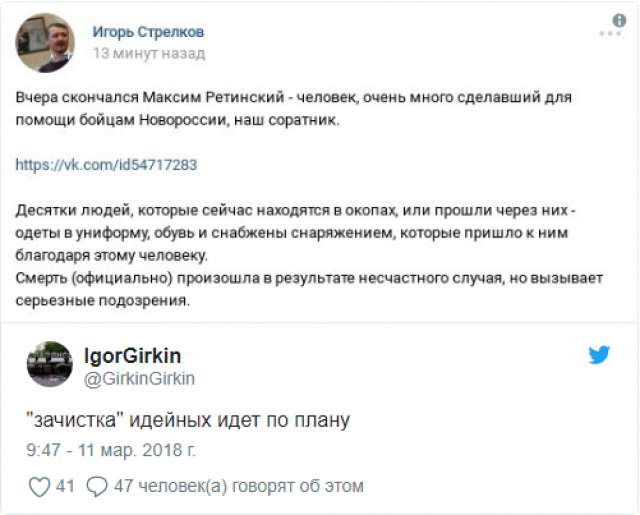Viewport: 640px width, 515px height.
Task: Open the vk.com/id54717283 link
Action: tap(107, 165)
